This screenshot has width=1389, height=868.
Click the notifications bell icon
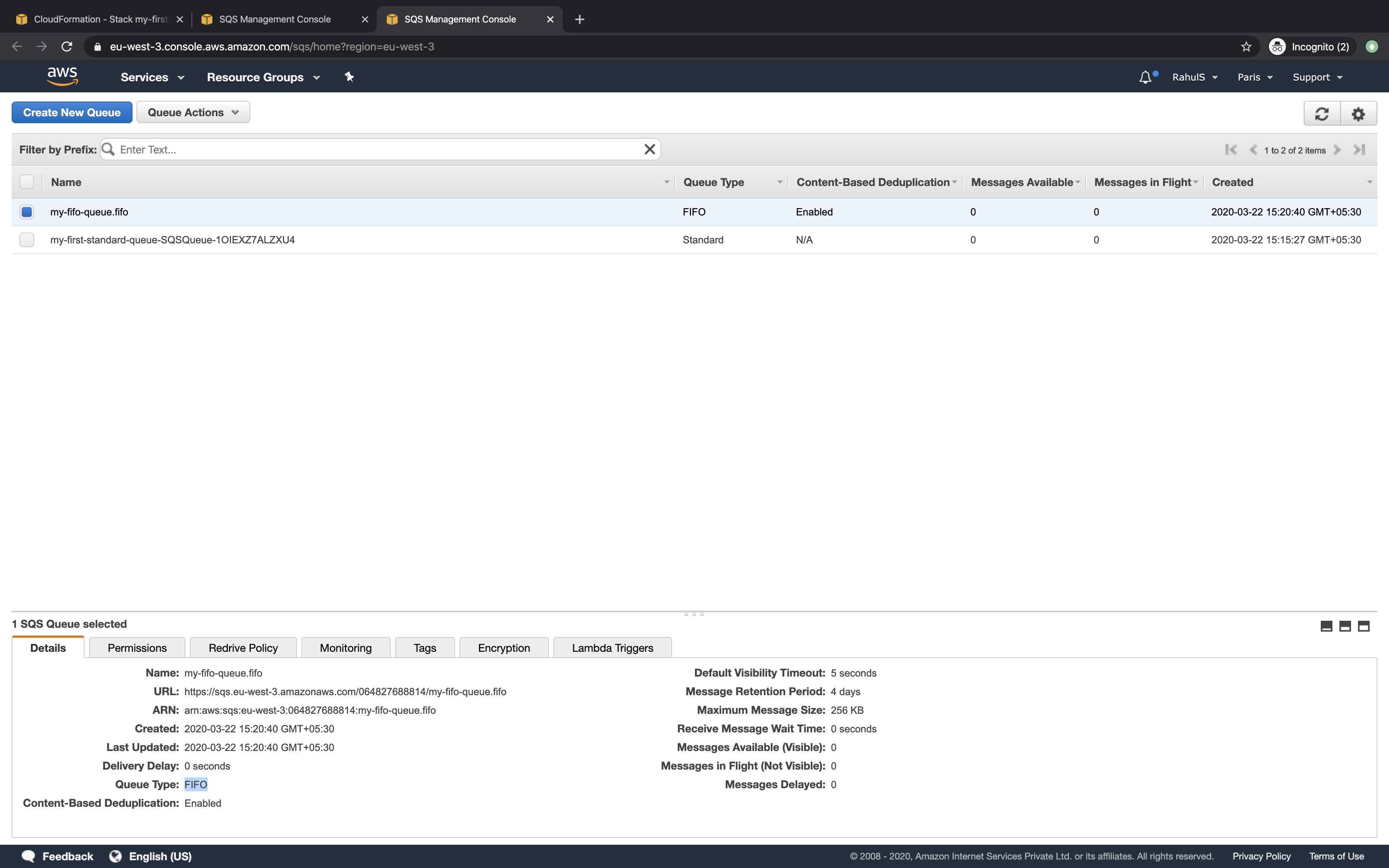[1145, 77]
